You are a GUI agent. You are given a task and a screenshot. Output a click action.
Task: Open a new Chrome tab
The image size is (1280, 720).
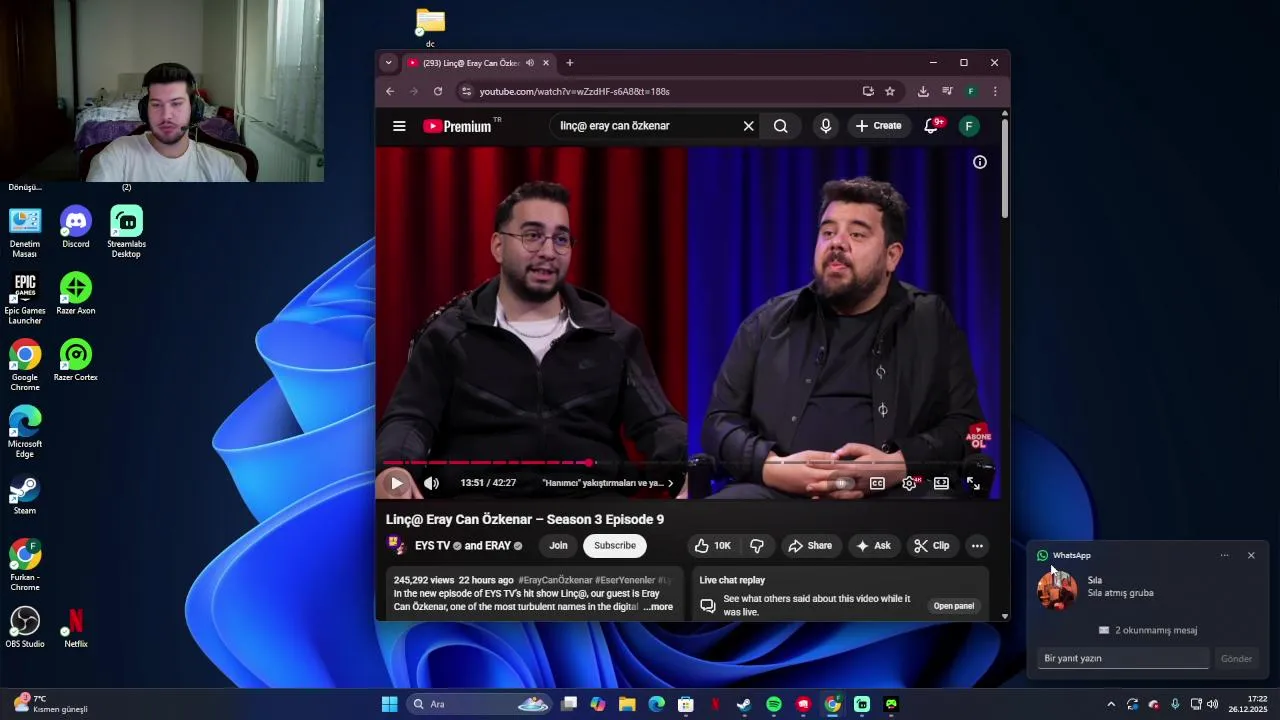(x=569, y=63)
